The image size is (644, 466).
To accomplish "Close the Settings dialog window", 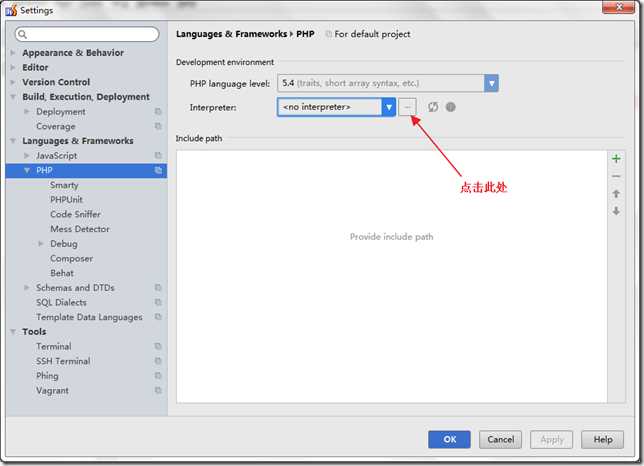I will coord(618,7).
